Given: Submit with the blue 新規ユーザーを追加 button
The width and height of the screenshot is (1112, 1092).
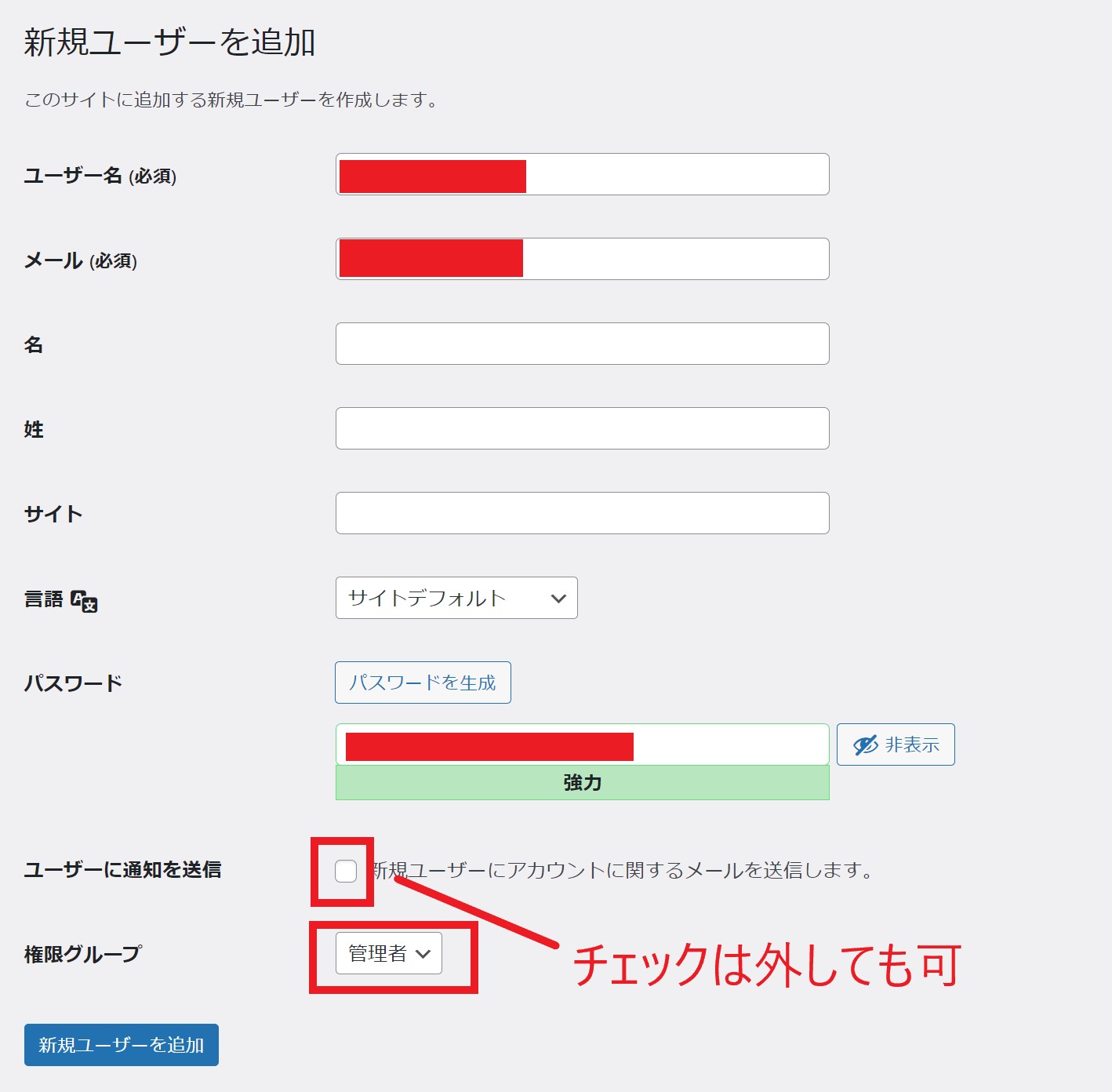Looking at the screenshot, I should pyautogui.click(x=122, y=1045).
